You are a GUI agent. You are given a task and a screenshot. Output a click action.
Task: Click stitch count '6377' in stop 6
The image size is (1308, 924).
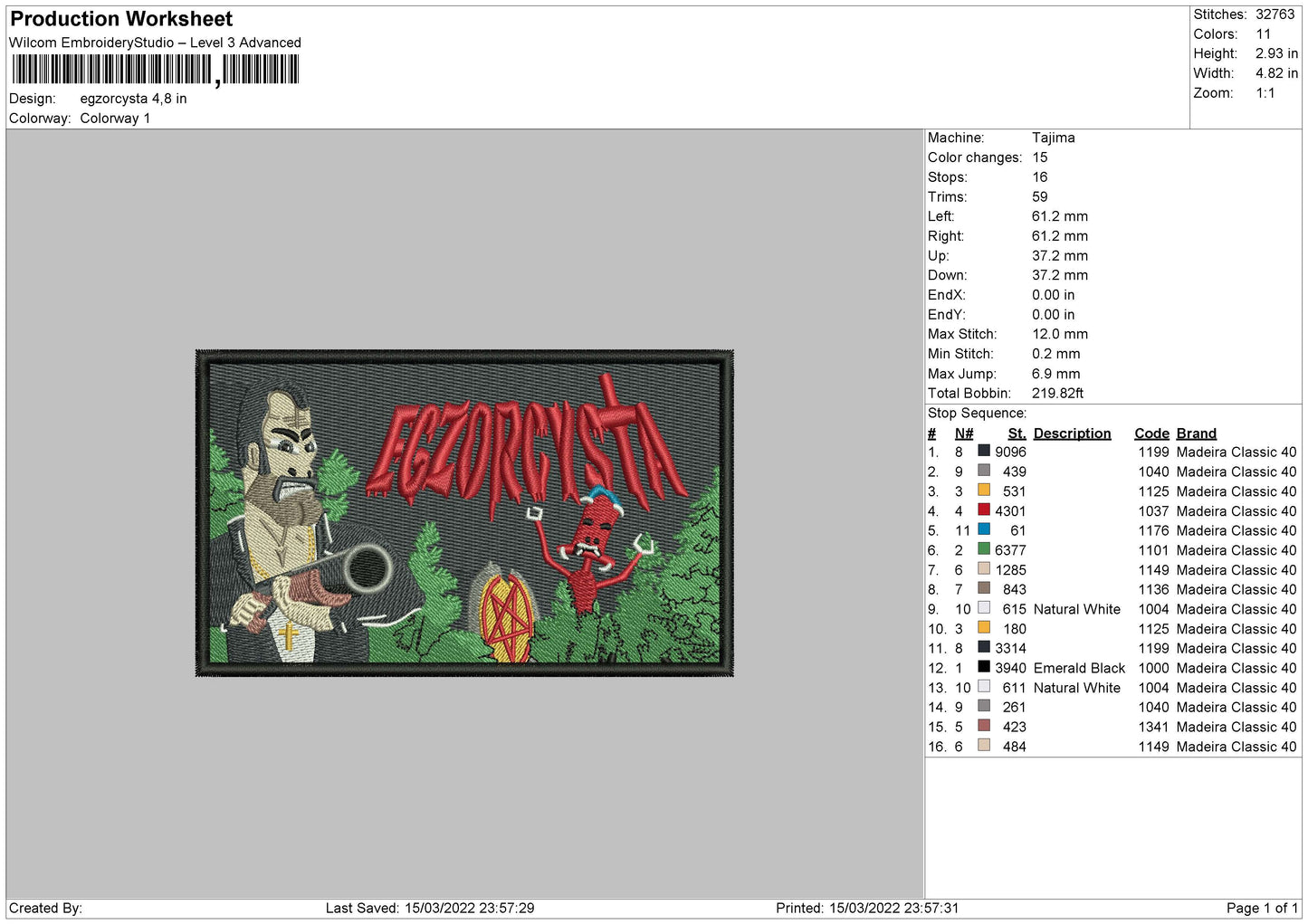pos(1010,550)
